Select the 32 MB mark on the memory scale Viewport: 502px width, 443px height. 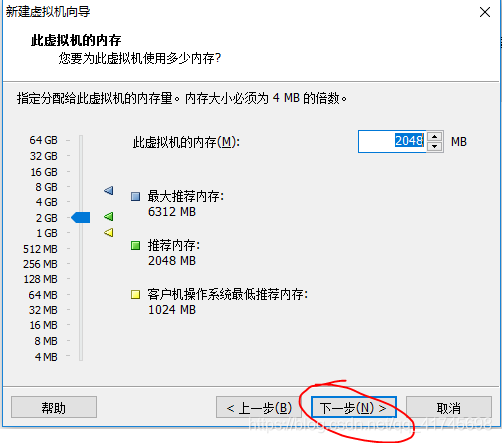click(43, 310)
